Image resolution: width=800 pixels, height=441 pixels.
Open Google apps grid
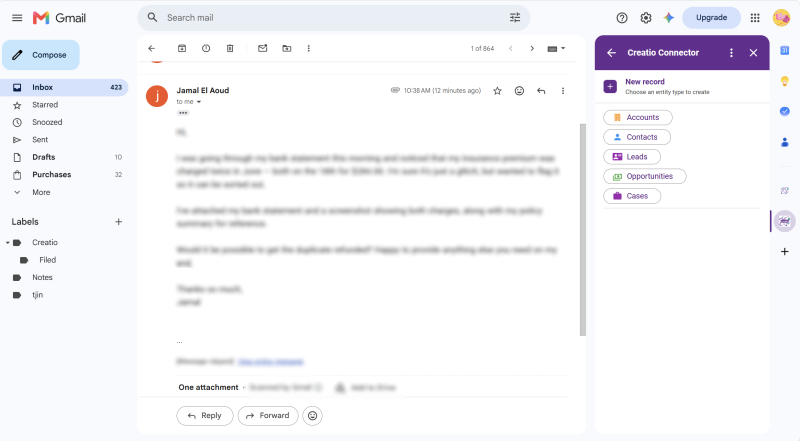click(755, 18)
